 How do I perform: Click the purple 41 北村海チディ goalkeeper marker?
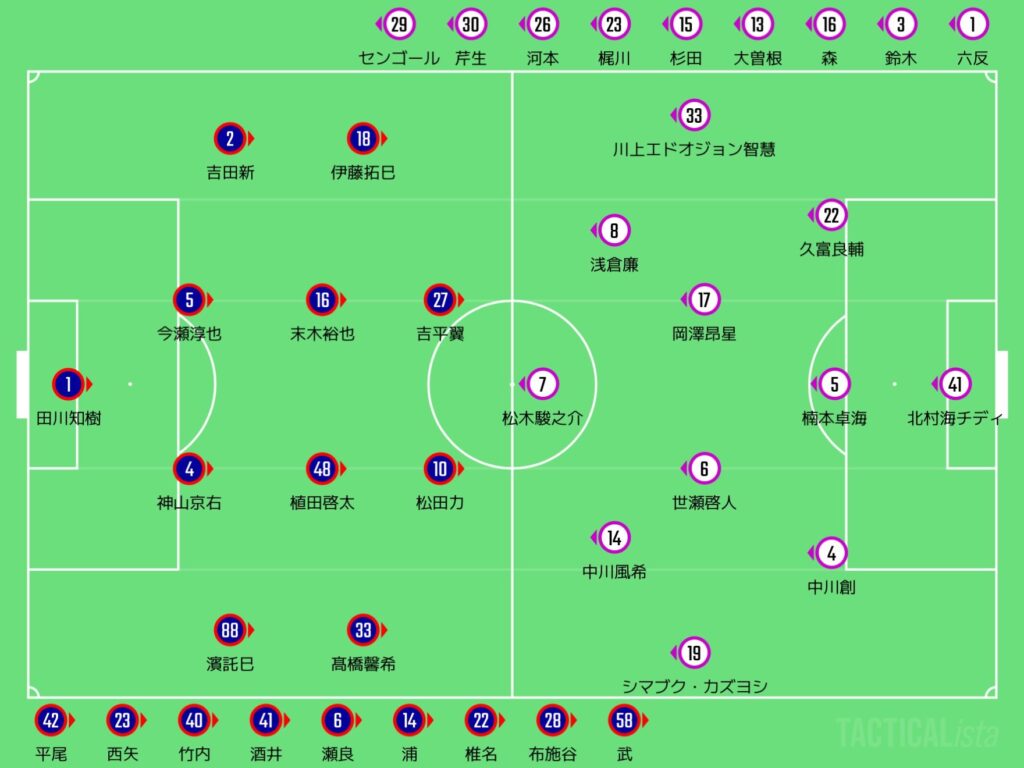tap(954, 384)
